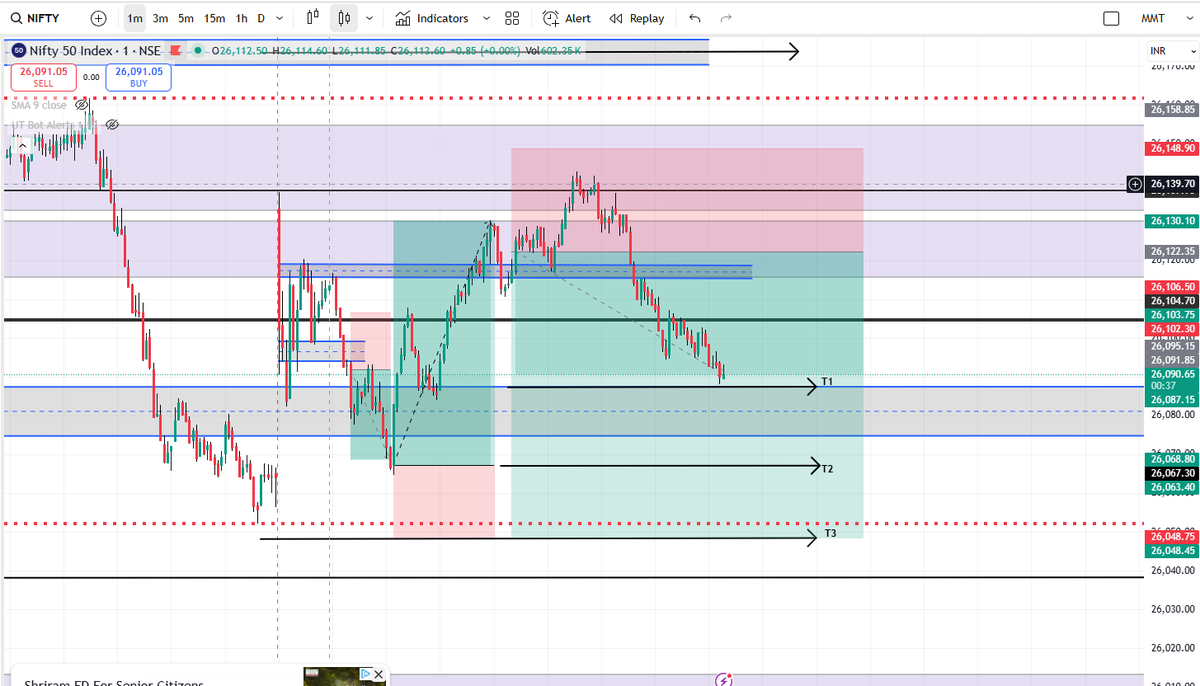Click the 26,122.35 price label
This screenshot has width=1200, height=686.
pyautogui.click(x=1171, y=251)
